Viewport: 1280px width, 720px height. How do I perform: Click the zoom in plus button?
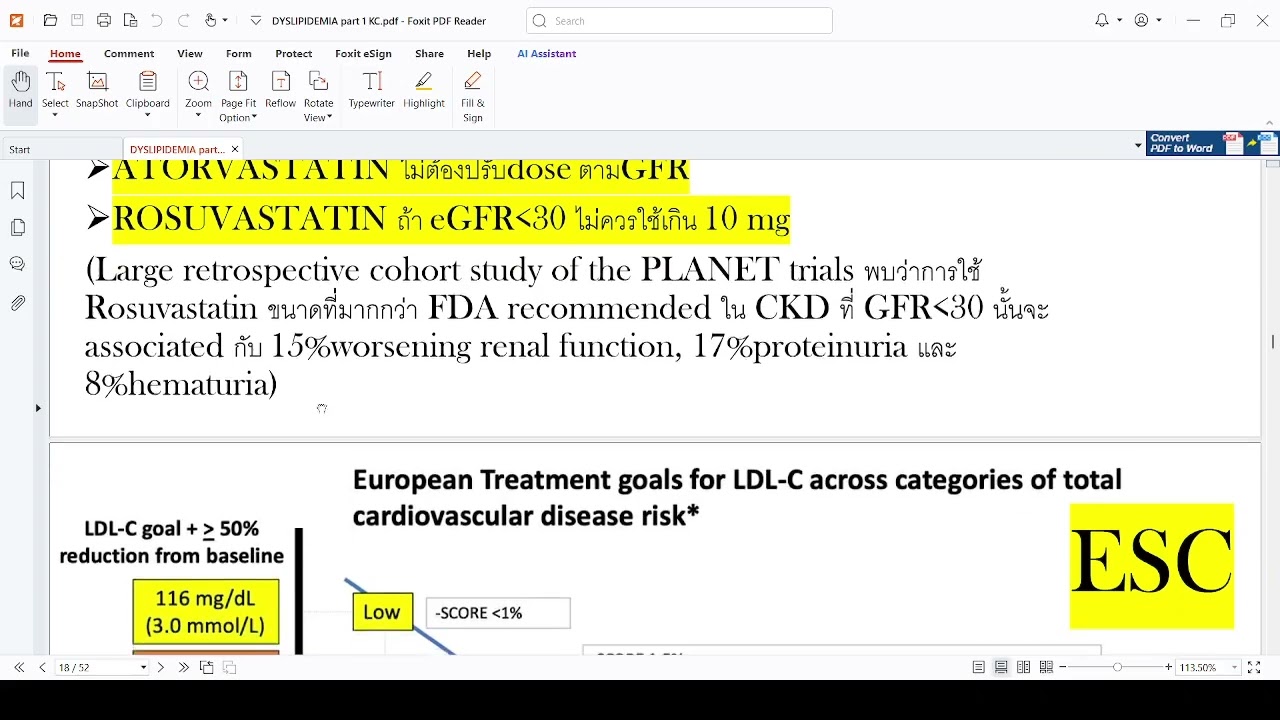[1169, 667]
